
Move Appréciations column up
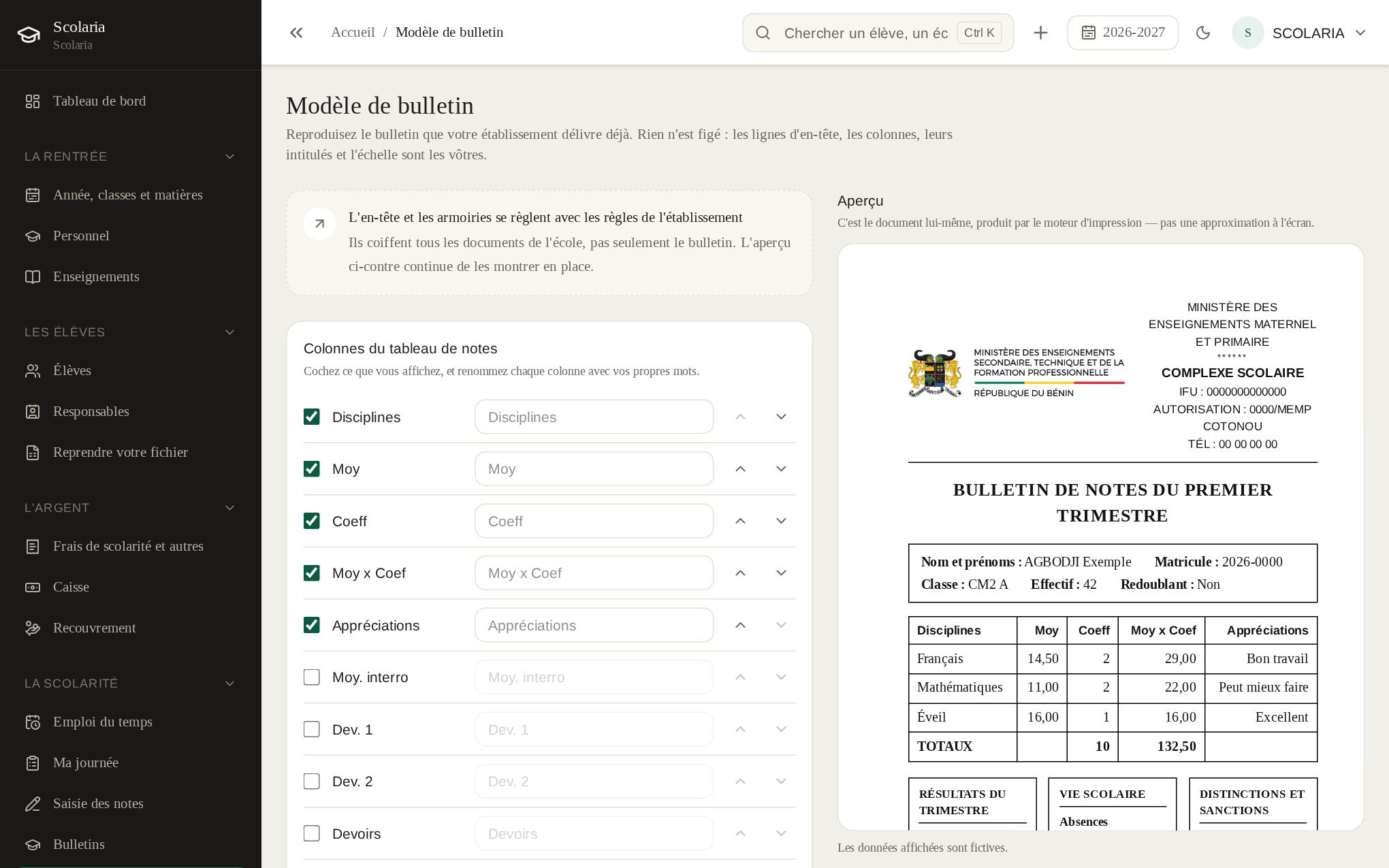[x=740, y=625]
